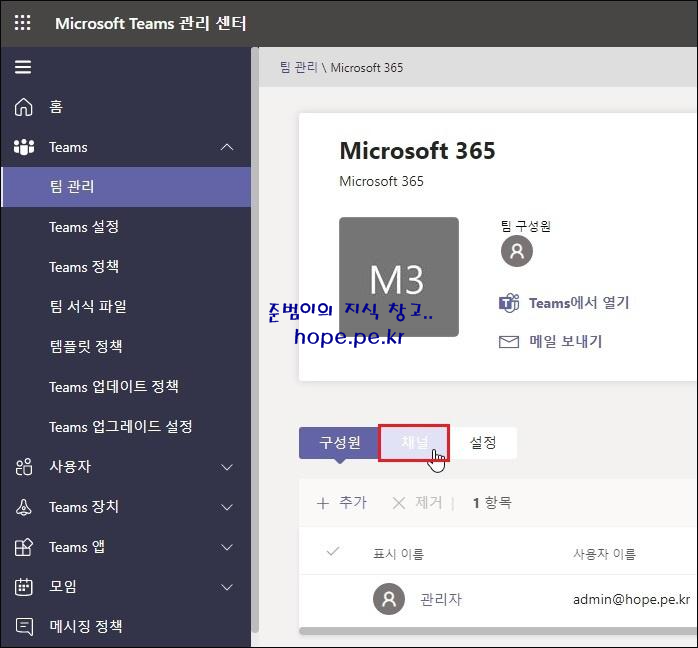Switch to the 구성원 tab
The height and width of the screenshot is (648, 698).
[339, 443]
